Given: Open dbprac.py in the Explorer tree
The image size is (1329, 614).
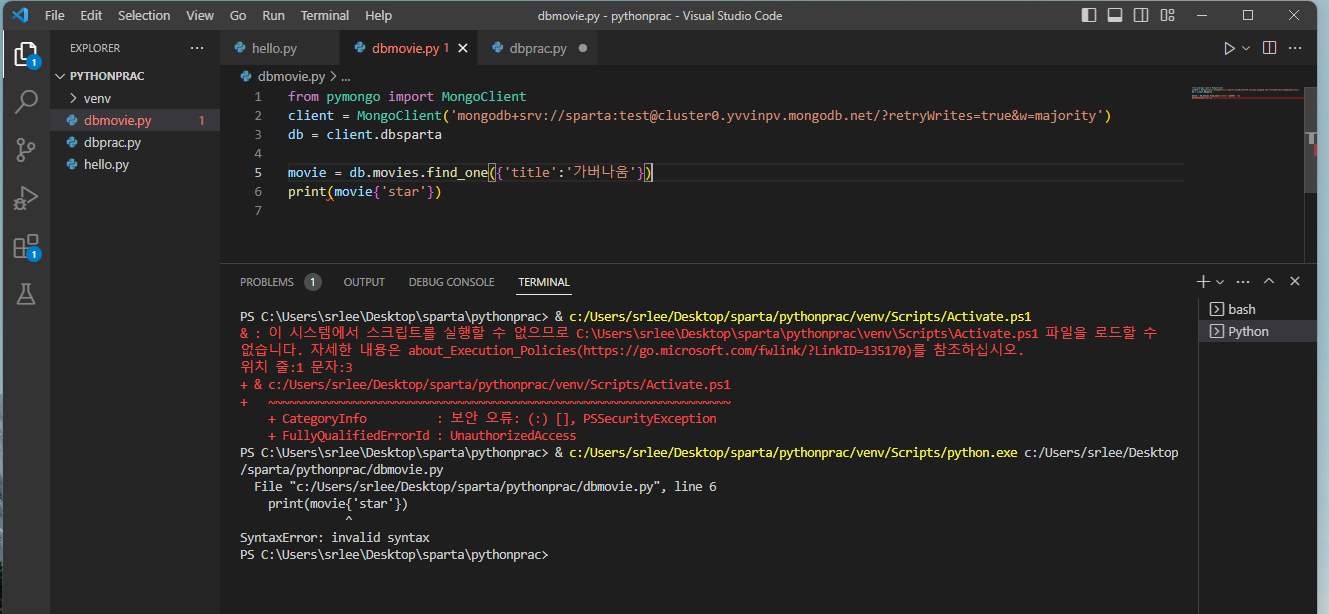Looking at the screenshot, I should tap(135, 142).
